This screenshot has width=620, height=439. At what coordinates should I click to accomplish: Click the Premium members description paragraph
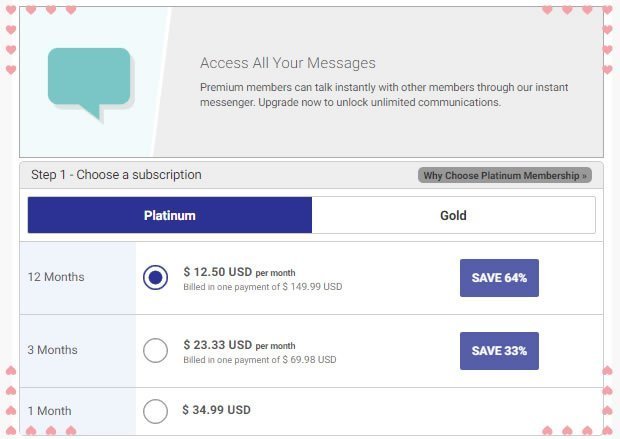coord(384,95)
